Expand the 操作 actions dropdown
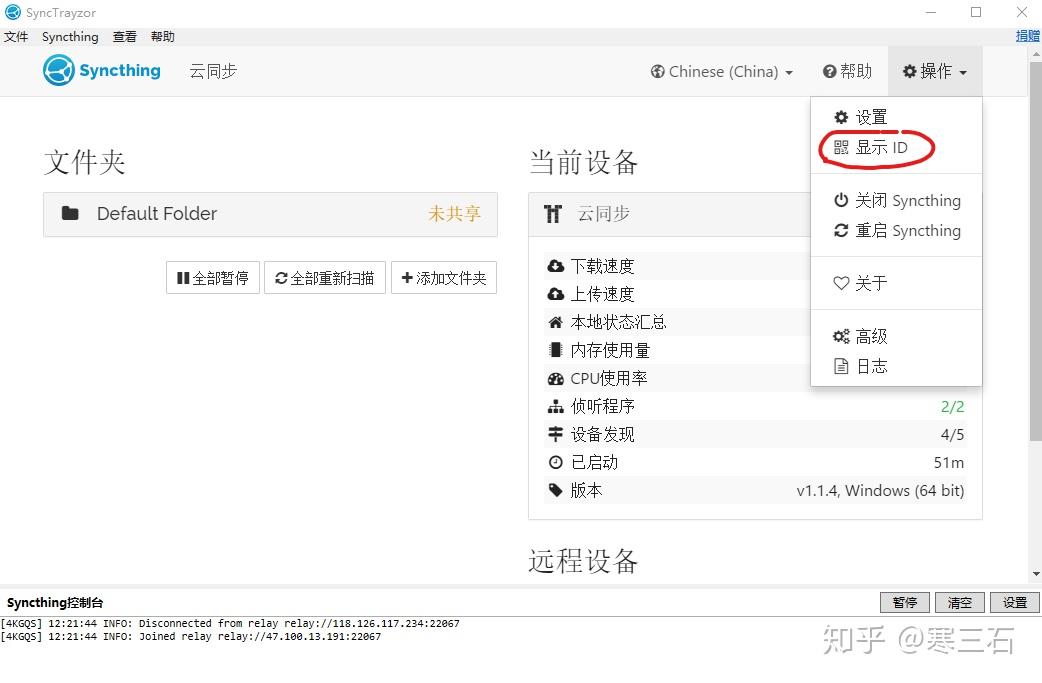 933,71
